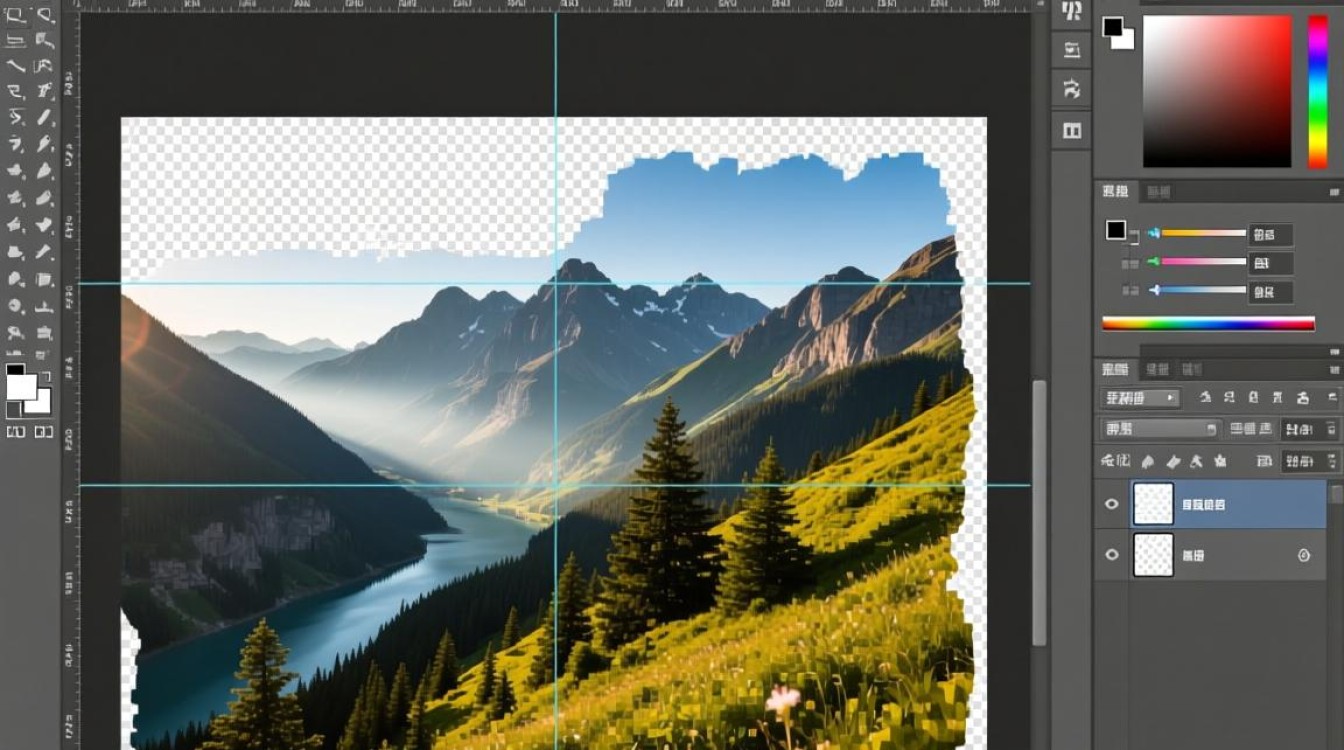Viewport: 1344px width, 750px height.
Task: Open the two-column layout icon in the collapsed dock
Action: click(x=1072, y=130)
